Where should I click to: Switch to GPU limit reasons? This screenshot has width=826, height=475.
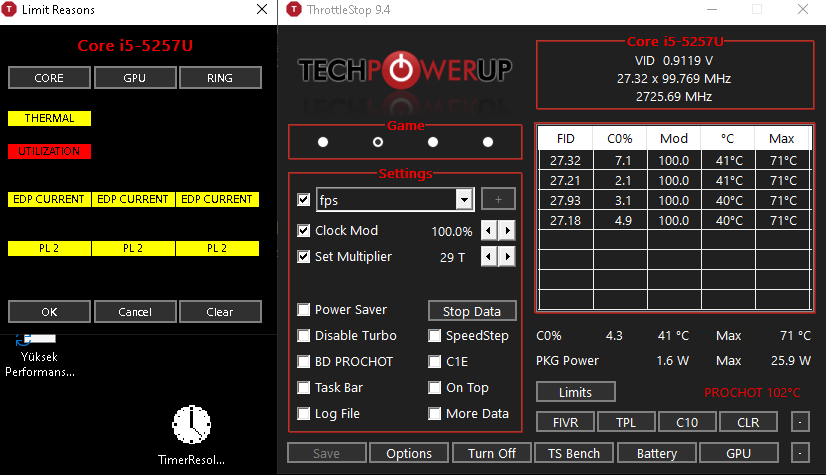(x=135, y=78)
